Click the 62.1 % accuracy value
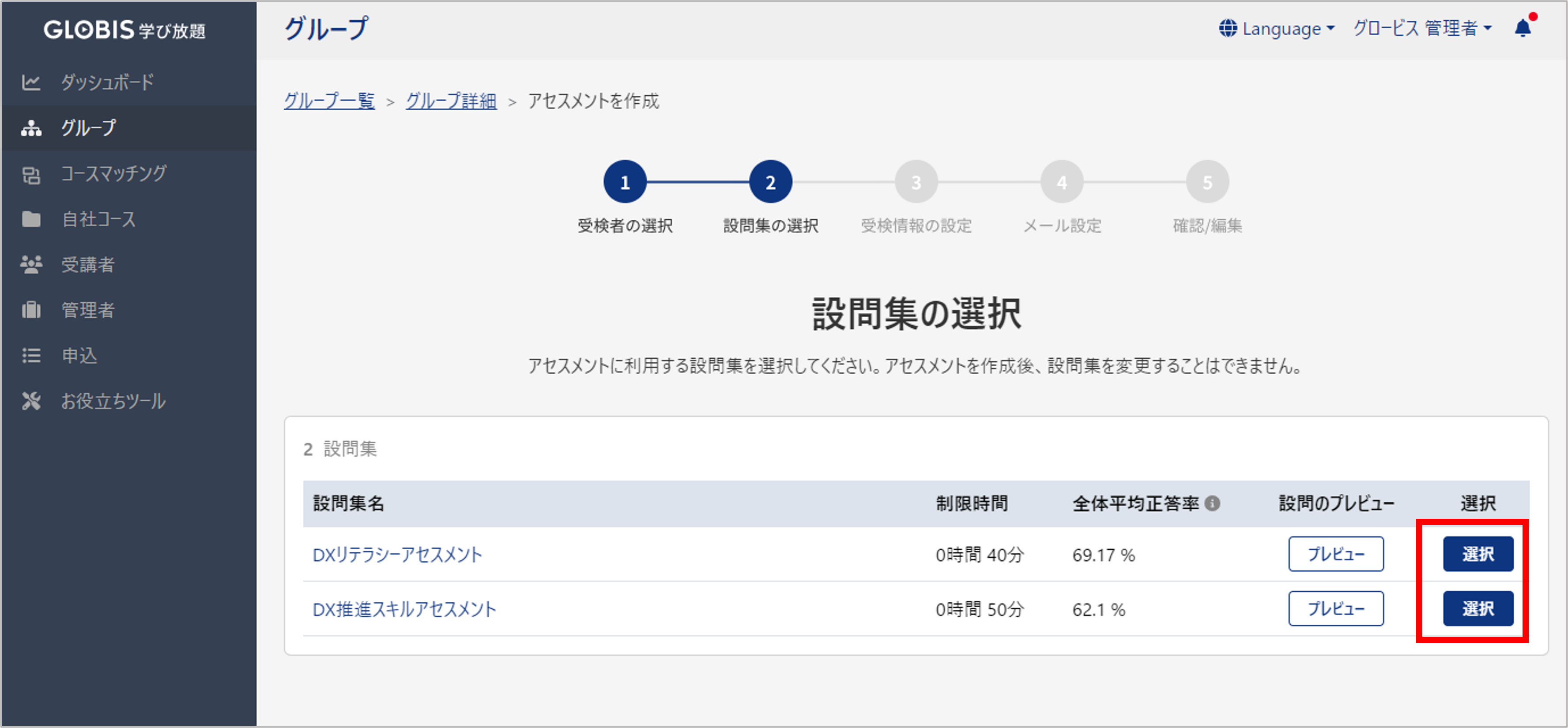This screenshot has width=1568, height=728. pyautogui.click(x=1099, y=610)
